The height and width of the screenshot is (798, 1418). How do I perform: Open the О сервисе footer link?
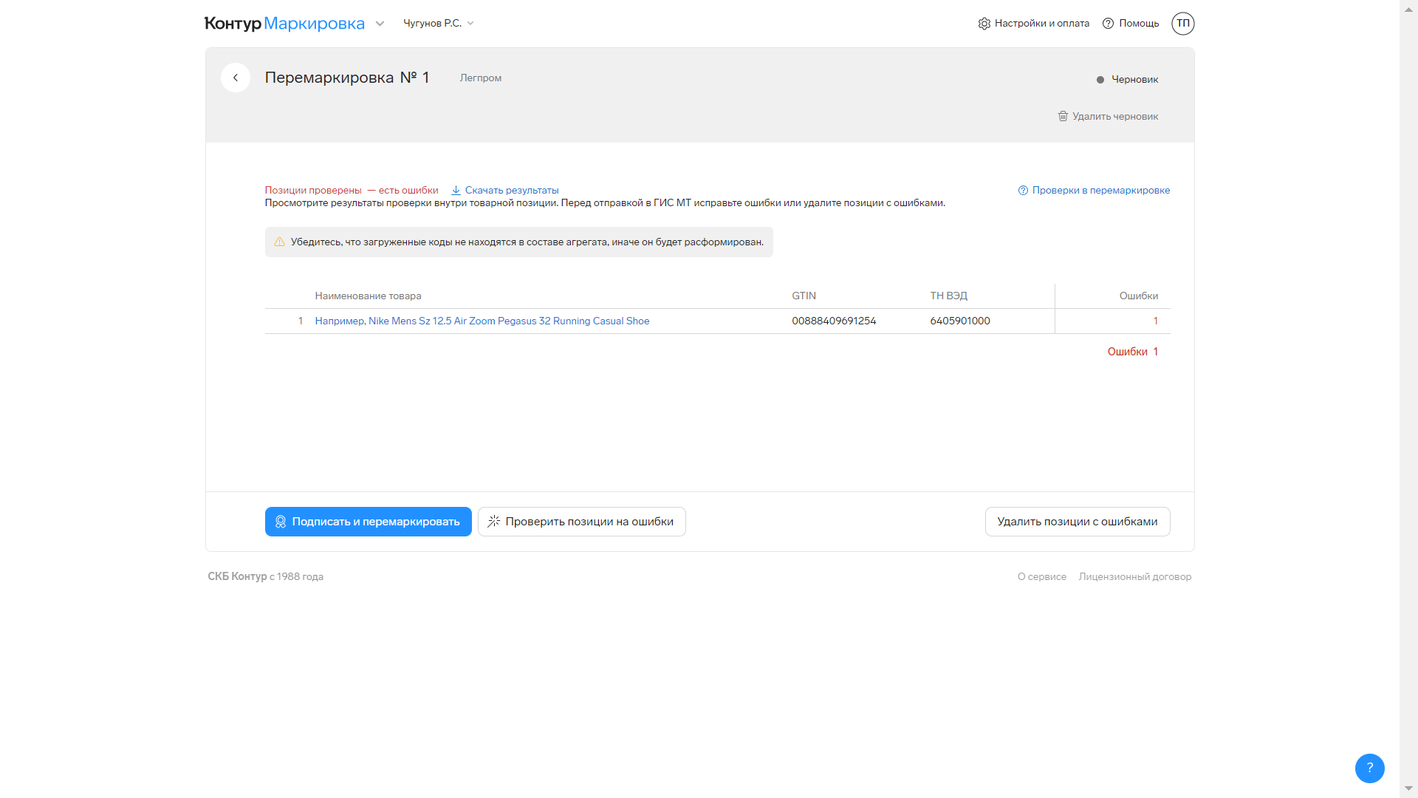[1042, 577]
